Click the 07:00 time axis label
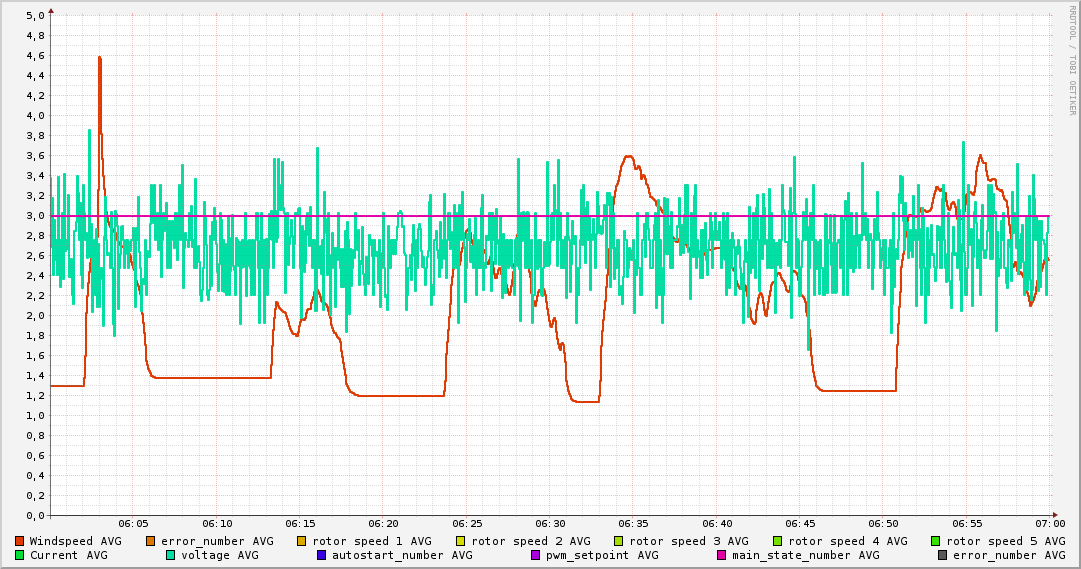 [x=1050, y=523]
